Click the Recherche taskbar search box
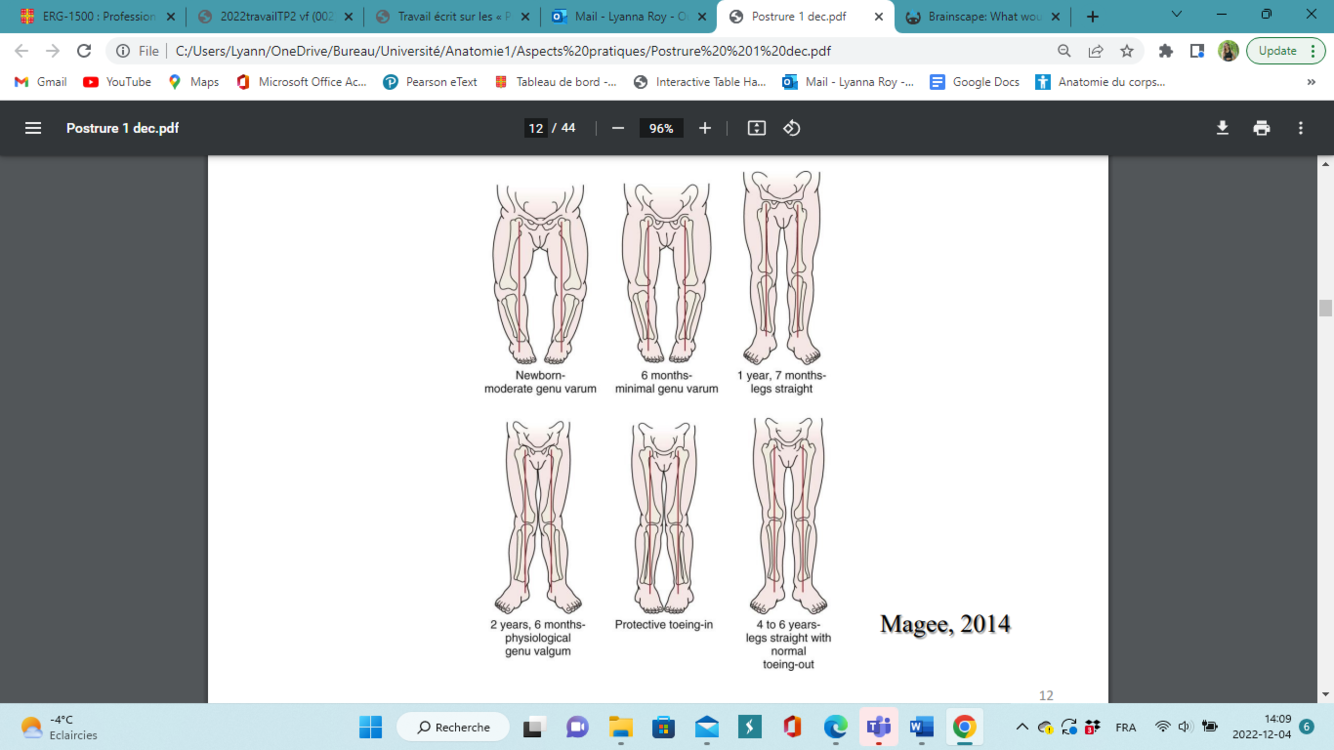The image size is (1334, 750). 453,727
